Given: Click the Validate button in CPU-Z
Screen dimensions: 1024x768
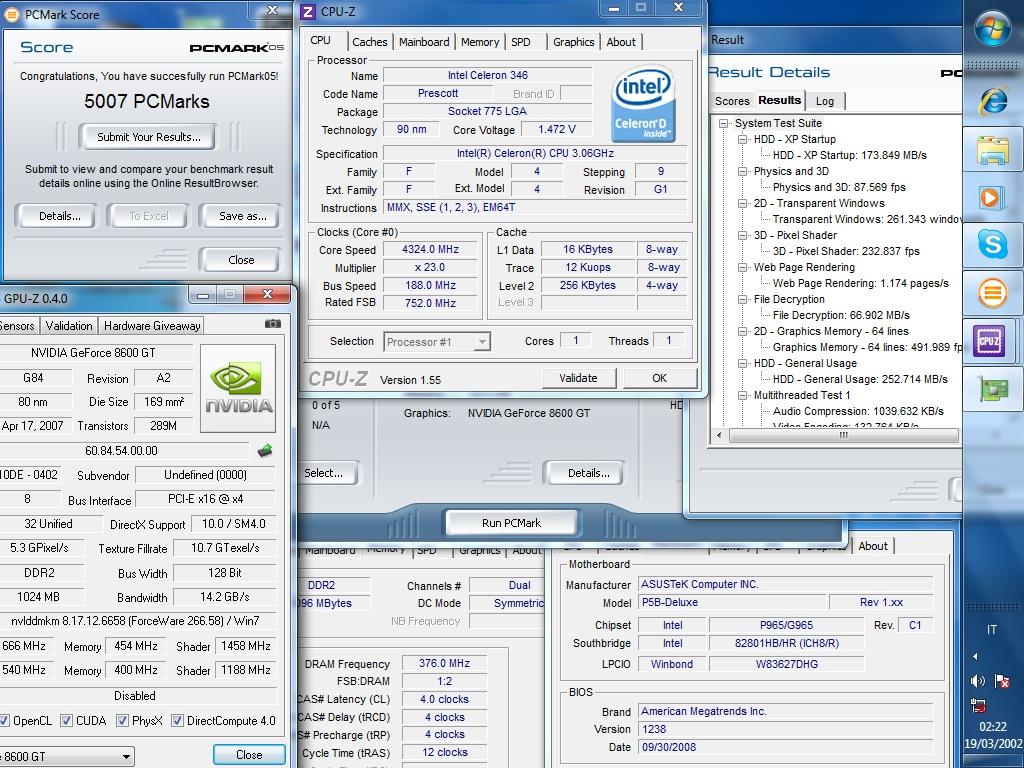Looking at the screenshot, I should 578,378.
